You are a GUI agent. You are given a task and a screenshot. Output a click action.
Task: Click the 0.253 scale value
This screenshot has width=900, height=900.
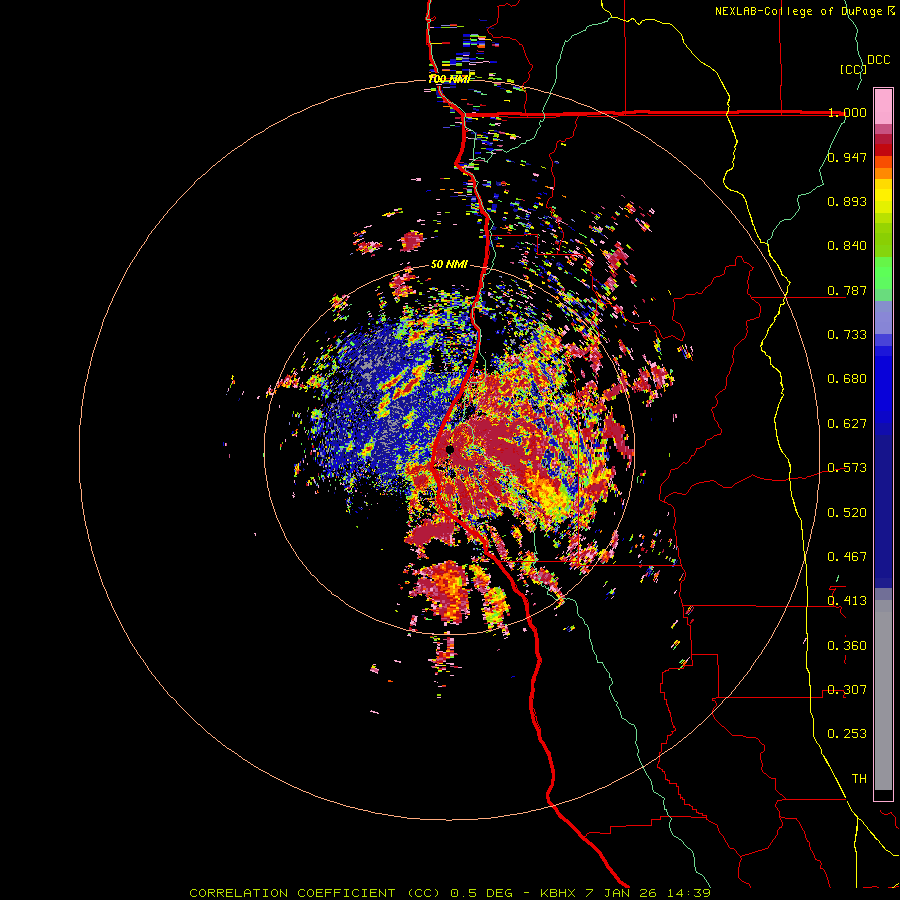coord(847,734)
